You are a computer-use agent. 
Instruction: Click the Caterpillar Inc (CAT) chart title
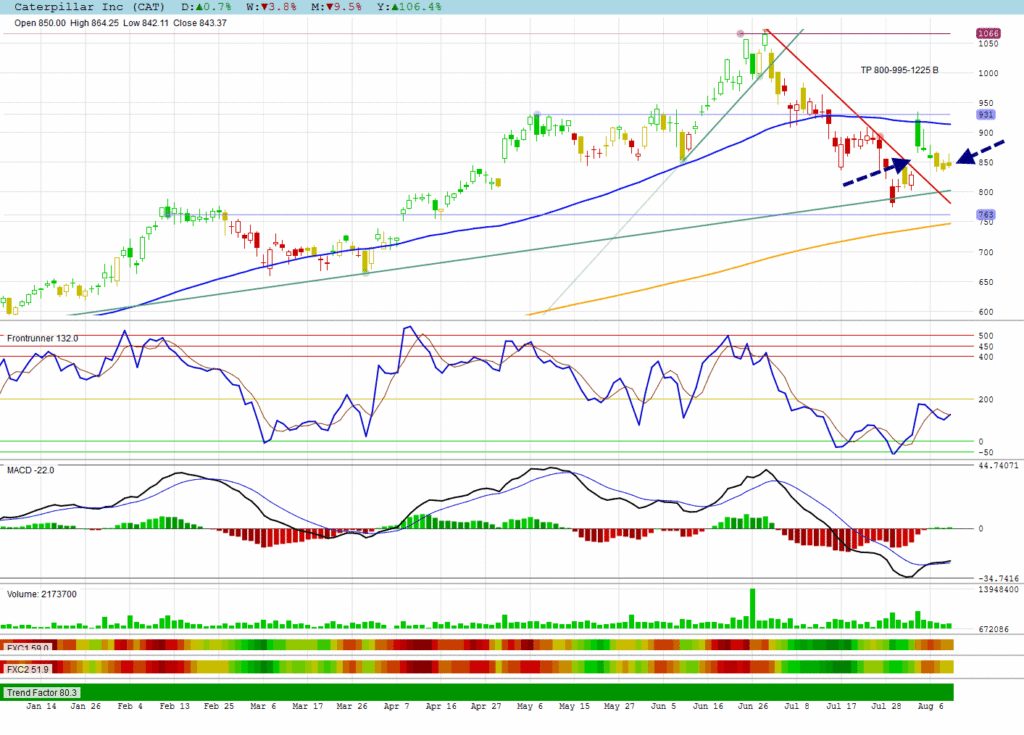click(x=89, y=7)
